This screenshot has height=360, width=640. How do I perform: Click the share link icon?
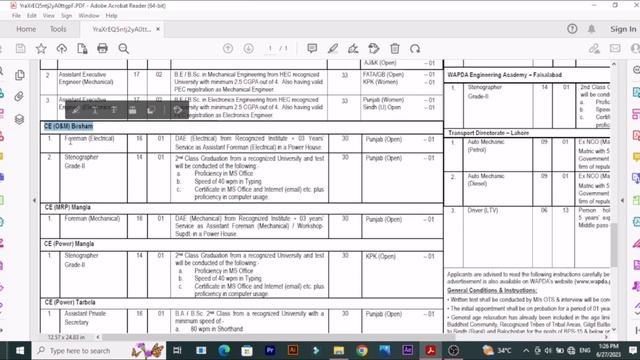coord(594,49)
